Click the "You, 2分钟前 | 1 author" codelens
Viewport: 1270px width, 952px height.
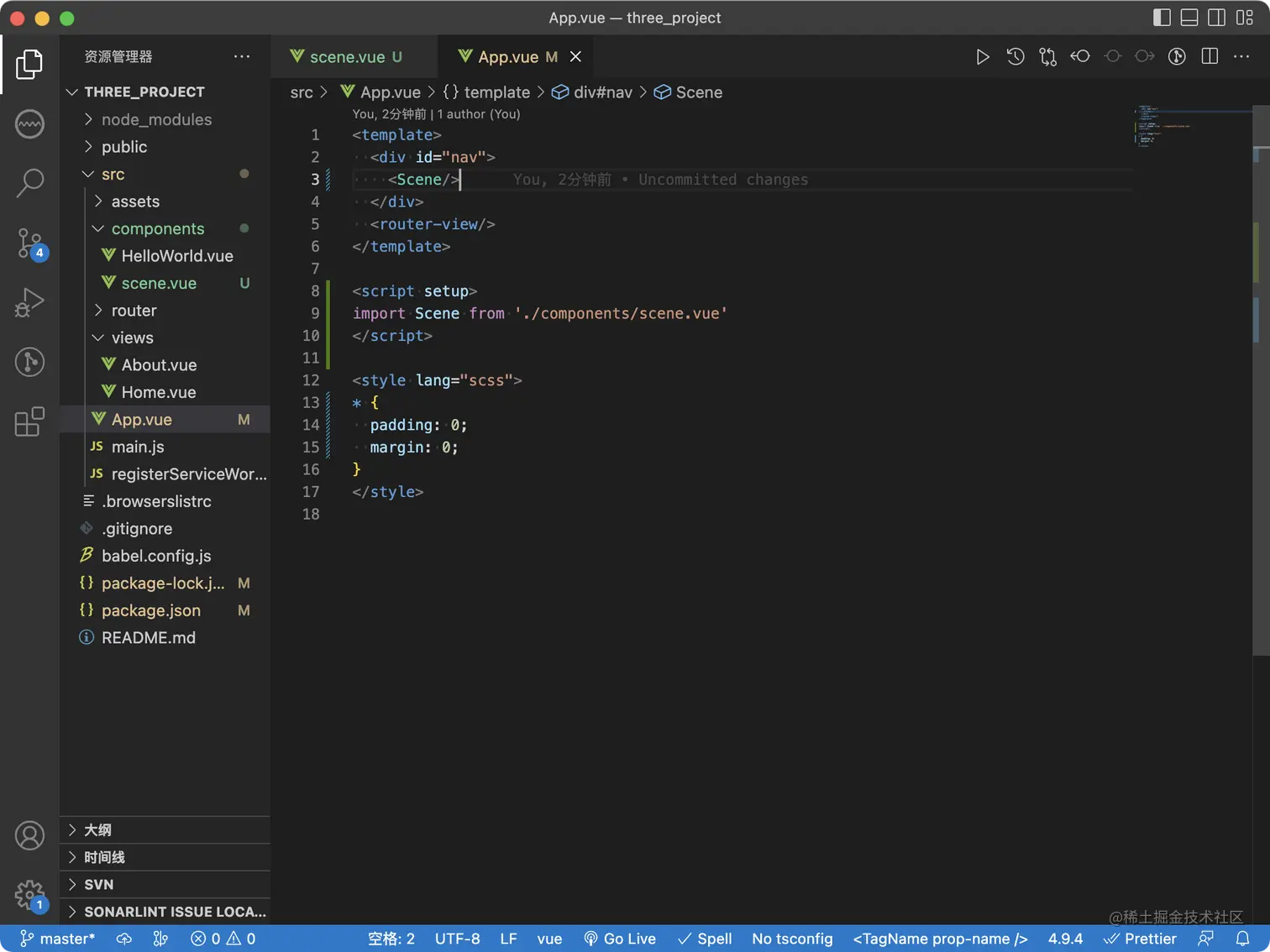[x=436, y=114]
